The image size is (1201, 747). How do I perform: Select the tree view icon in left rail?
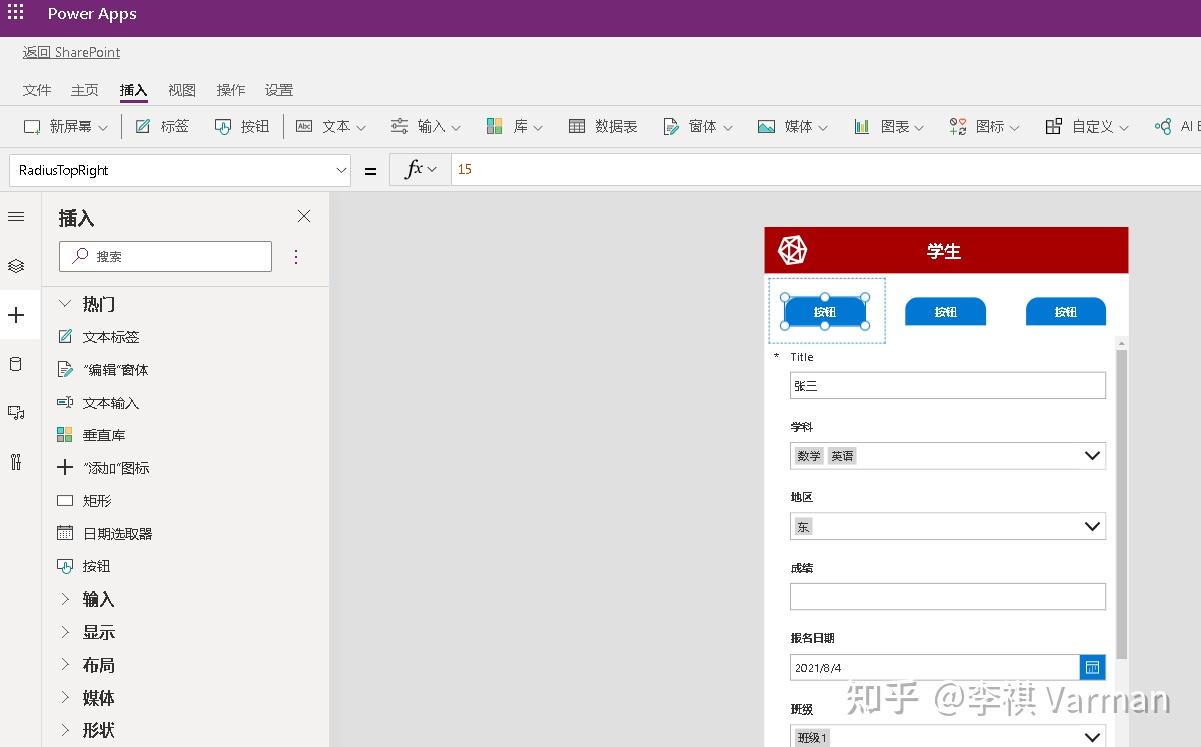(x=16, y=265)
